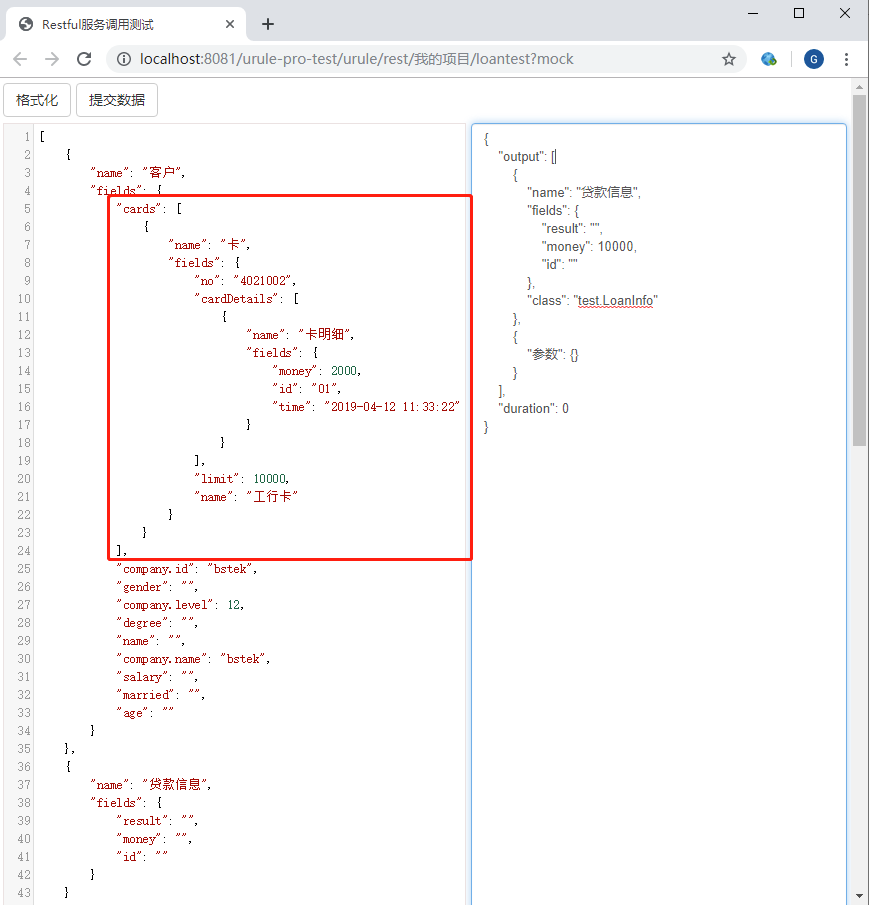Click the limit value 10000 in editor
The height and width of the screenshot is (905, 869).
pyautogui.click(x=269, y=478)
